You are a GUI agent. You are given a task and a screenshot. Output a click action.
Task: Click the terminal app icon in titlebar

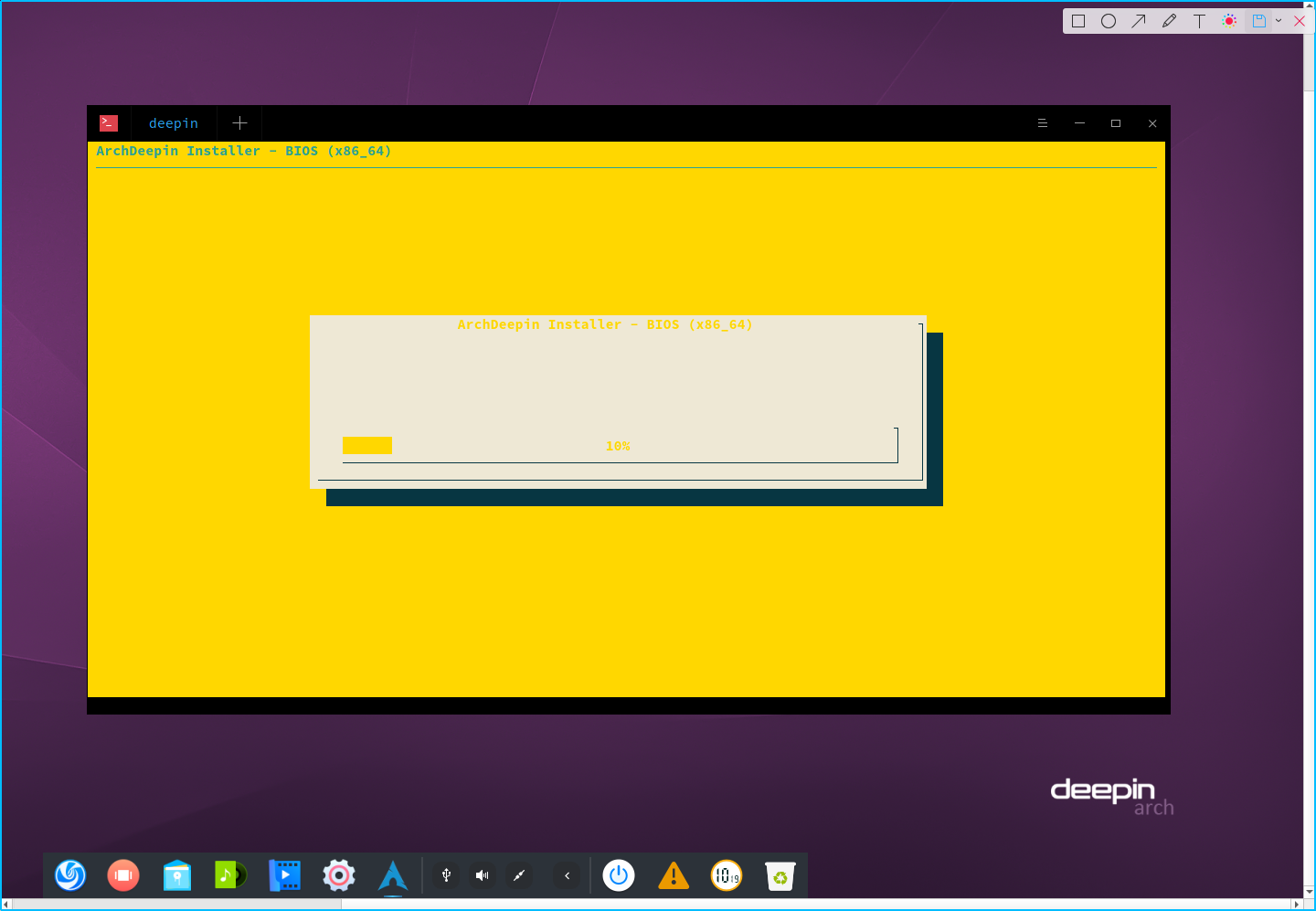109,123
